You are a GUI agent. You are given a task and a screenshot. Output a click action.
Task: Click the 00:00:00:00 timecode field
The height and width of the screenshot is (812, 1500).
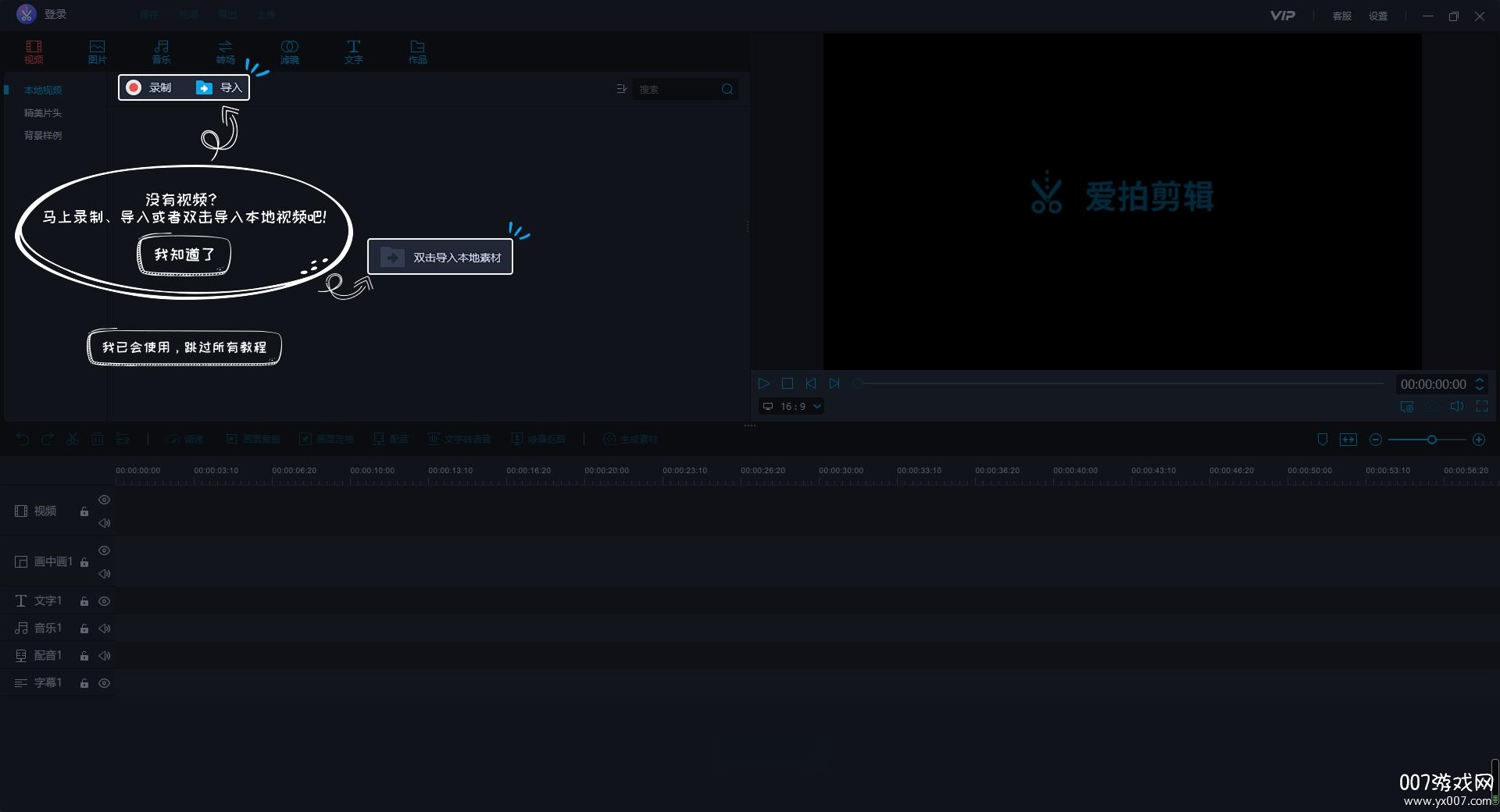pos(1433,384)
